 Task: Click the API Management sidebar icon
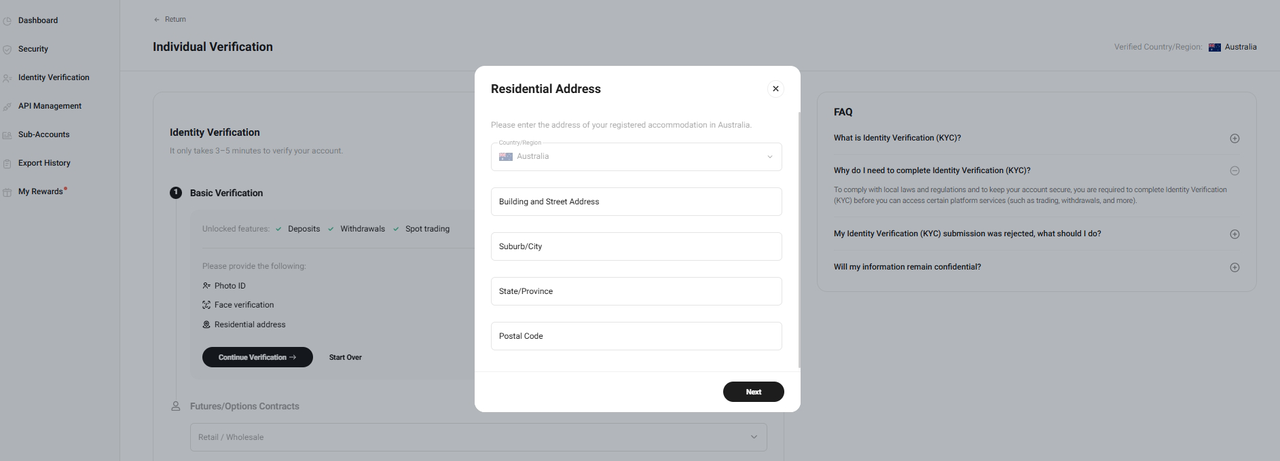pos(7,106)
